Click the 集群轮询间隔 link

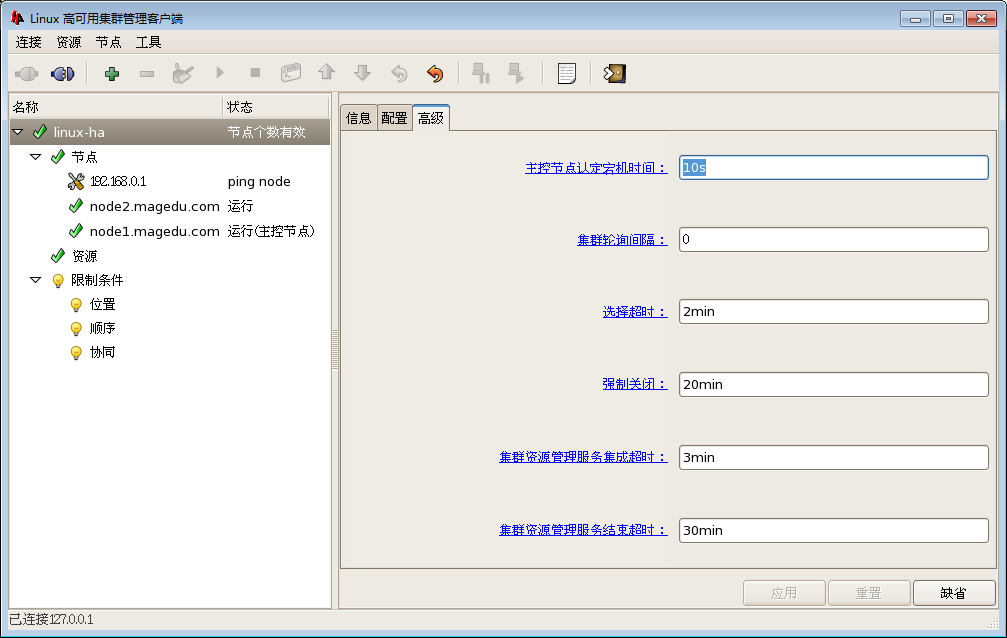(x=622, y=240)
